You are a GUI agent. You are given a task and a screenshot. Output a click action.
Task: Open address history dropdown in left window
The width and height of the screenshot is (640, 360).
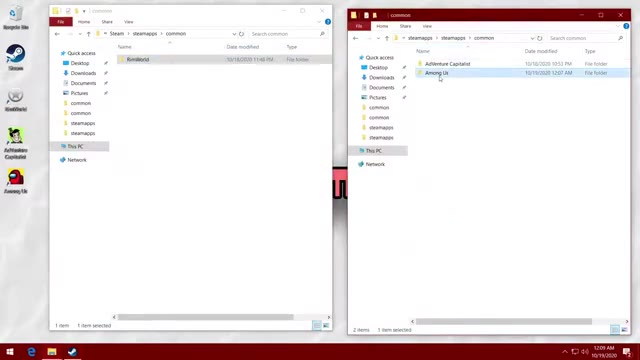pyautogui.click(x=234, y=34)
